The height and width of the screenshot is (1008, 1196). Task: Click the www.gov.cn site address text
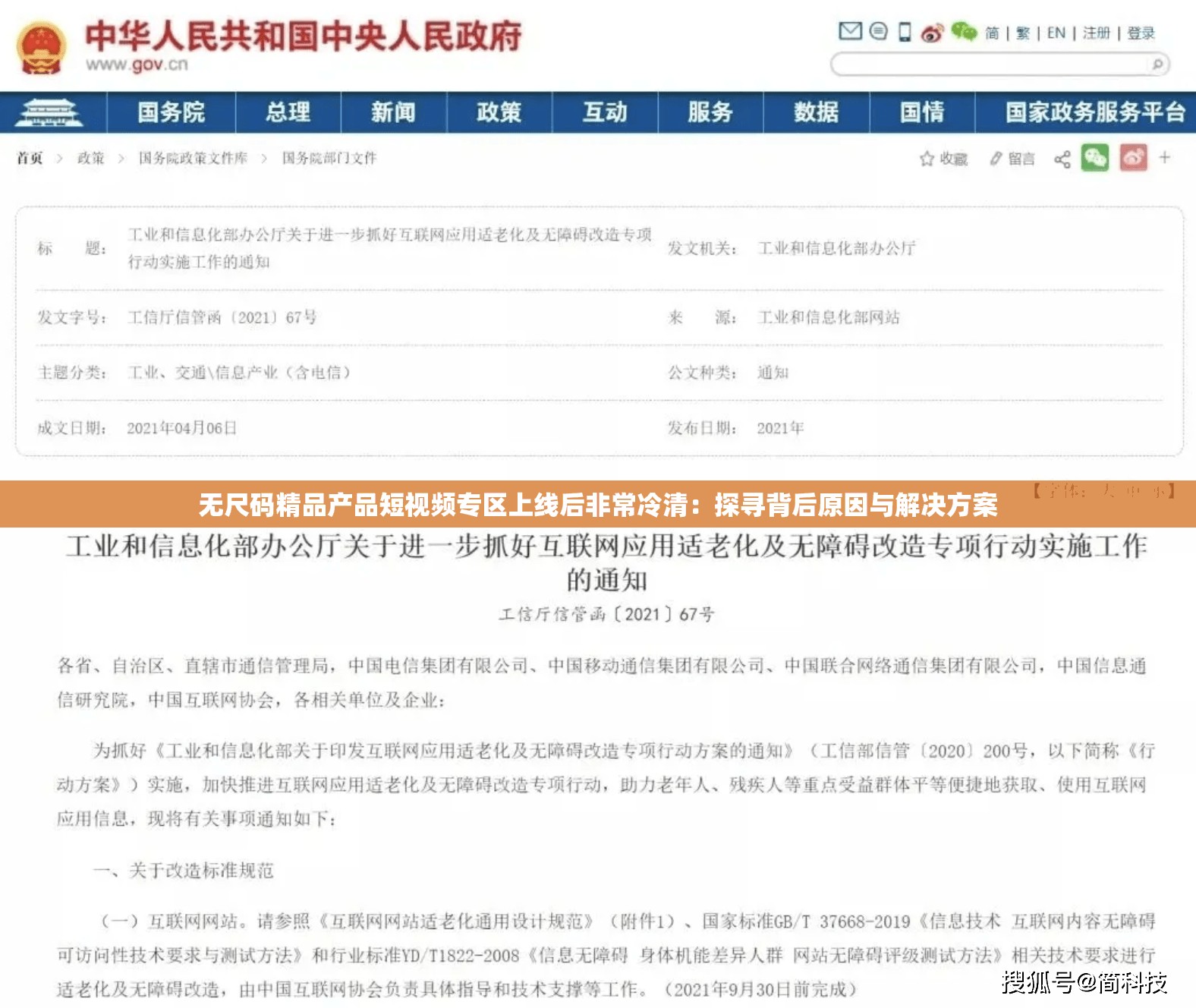tap(137, 65)
